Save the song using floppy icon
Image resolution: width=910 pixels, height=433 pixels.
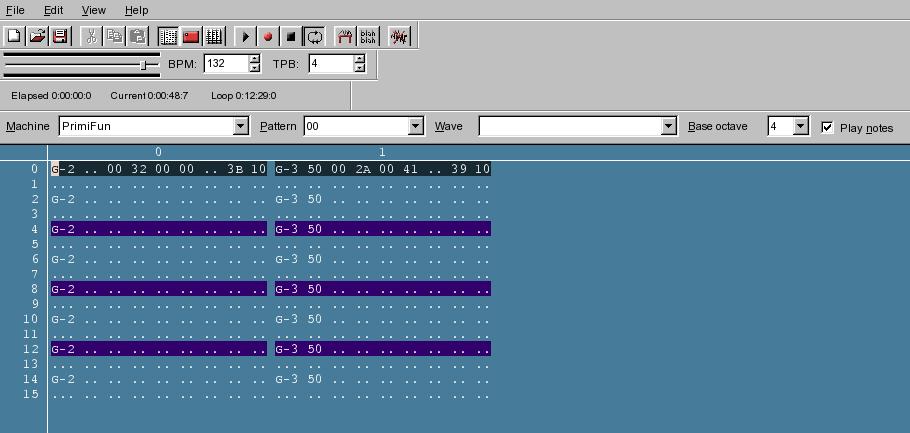[60, 37]
